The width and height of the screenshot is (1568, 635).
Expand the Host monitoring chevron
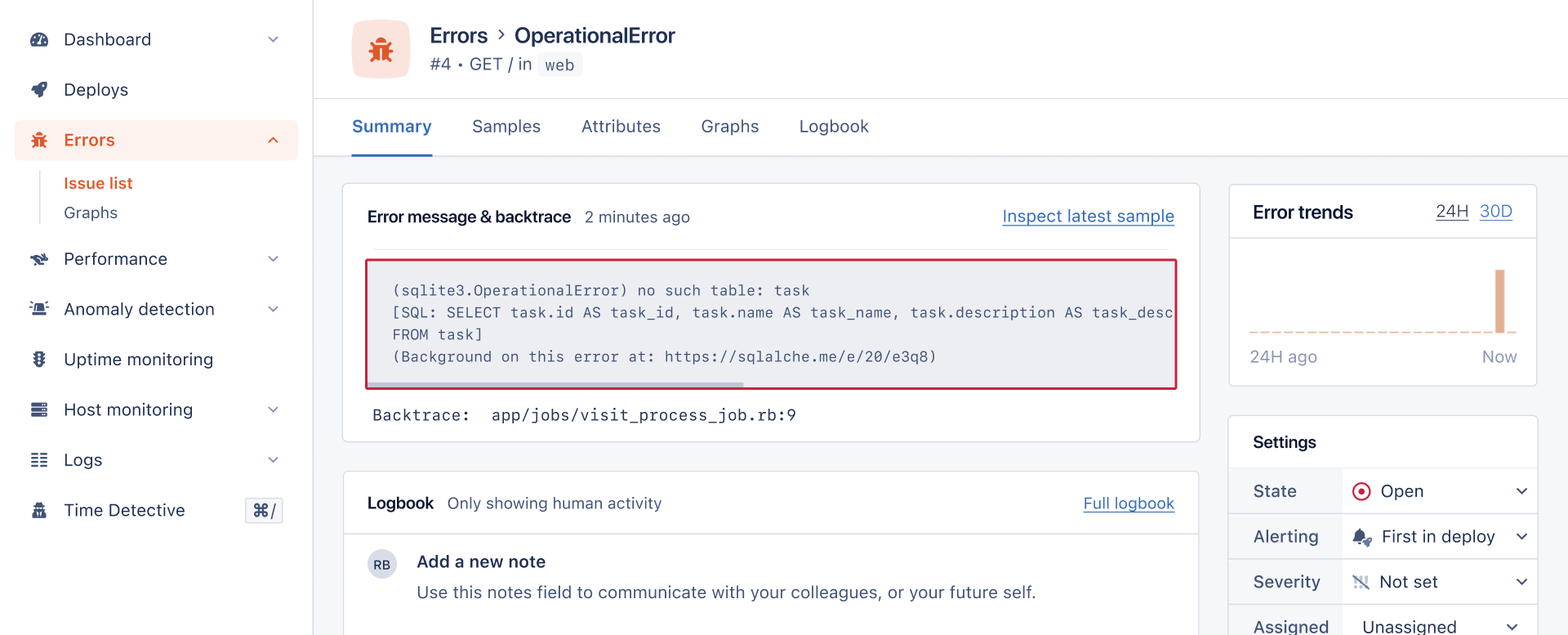tap(274, 410)
